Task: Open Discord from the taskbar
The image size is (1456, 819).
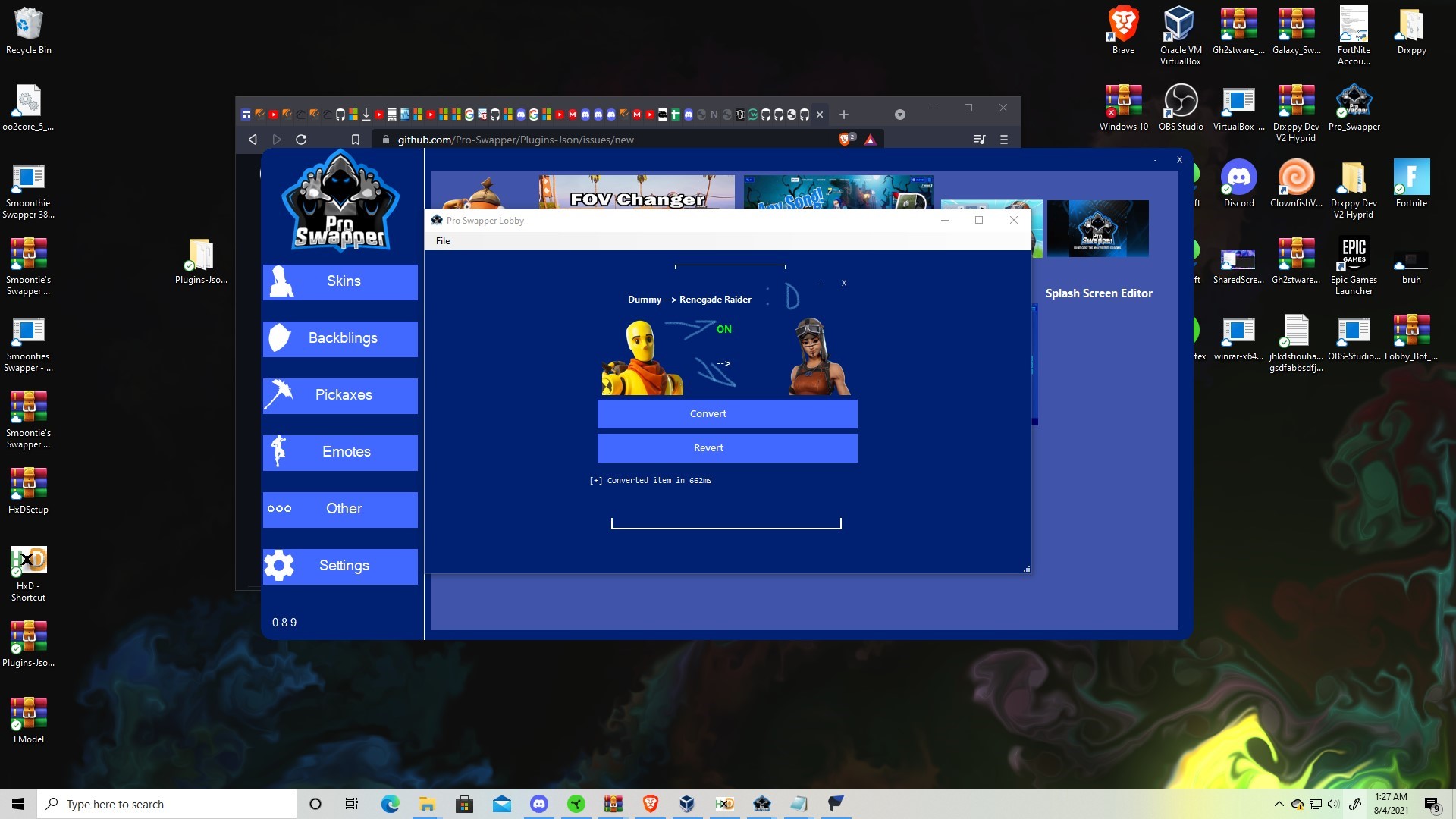Action: click(539, 804)
